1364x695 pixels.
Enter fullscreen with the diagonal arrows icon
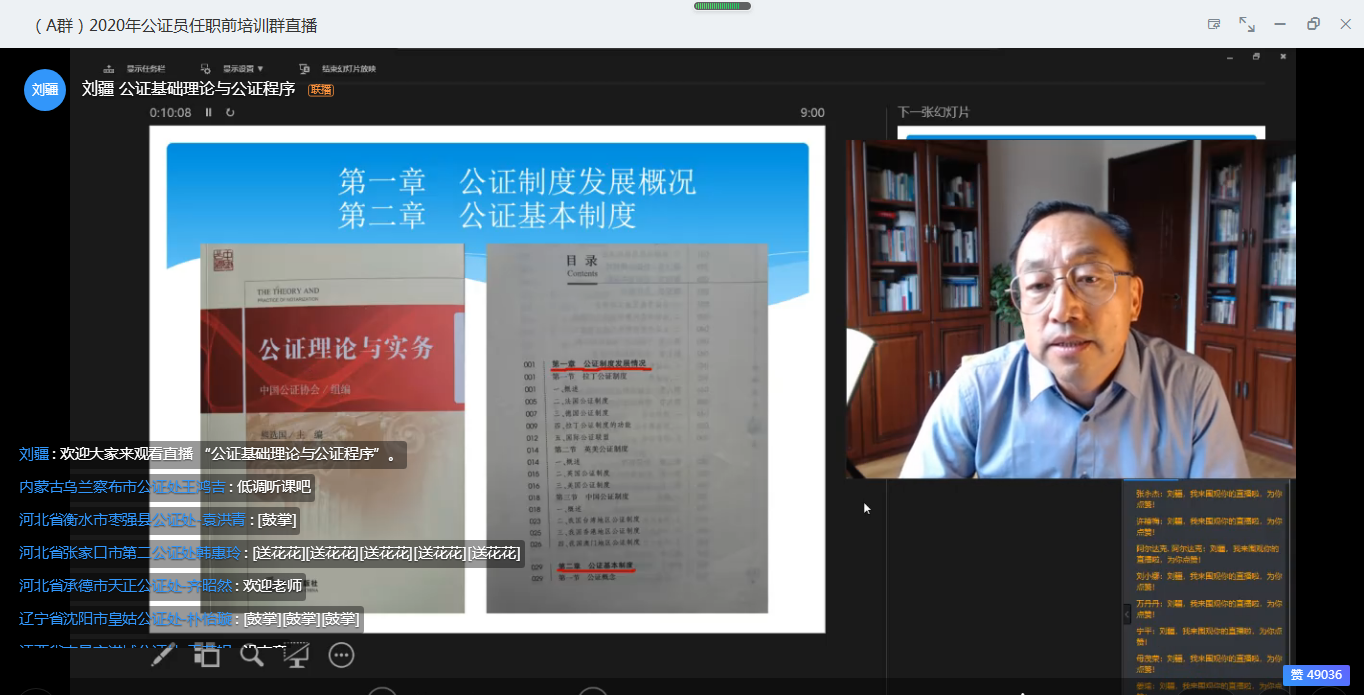click(x=1247, y=24)
